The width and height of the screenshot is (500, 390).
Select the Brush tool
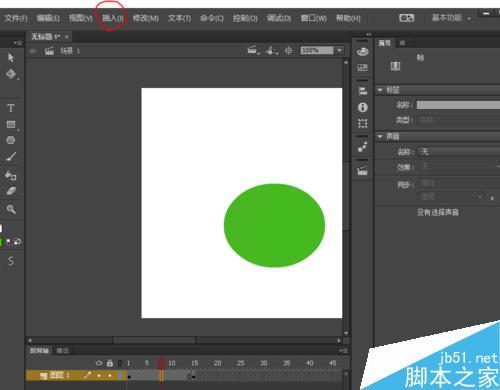coord(11,157)
